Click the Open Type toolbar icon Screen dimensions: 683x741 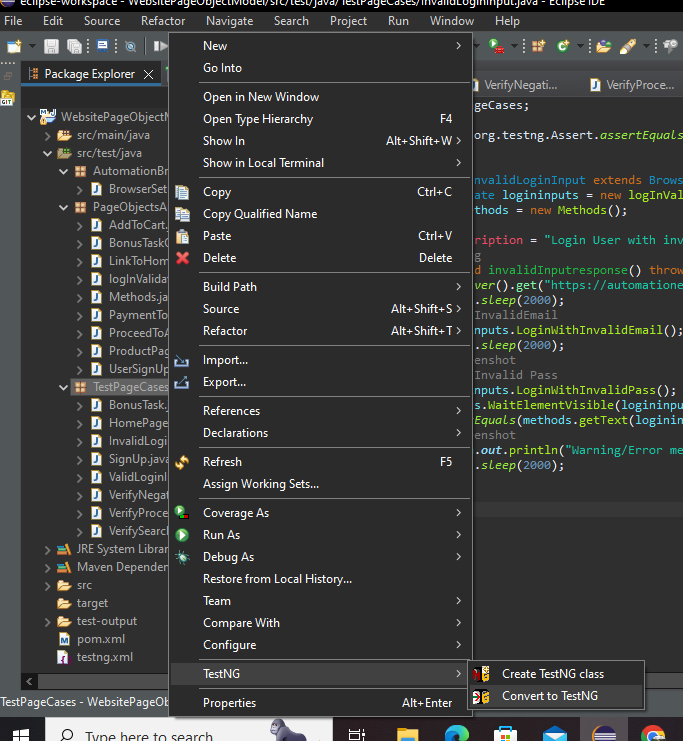click(x=603, y=46)
